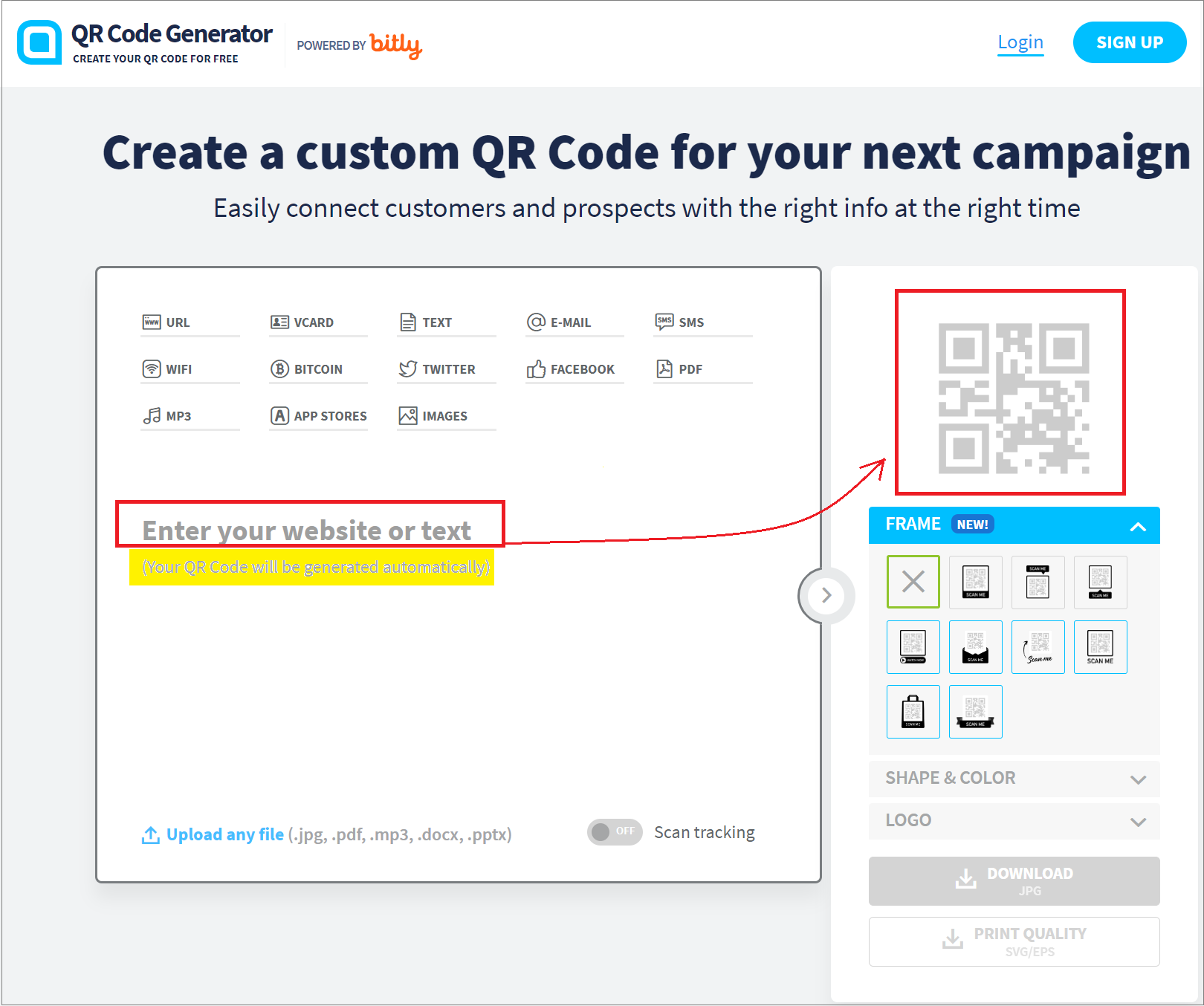Pick the Twitter bird icon
The height and width of the screenshot is (1006, 1204).
click(408, 369)
